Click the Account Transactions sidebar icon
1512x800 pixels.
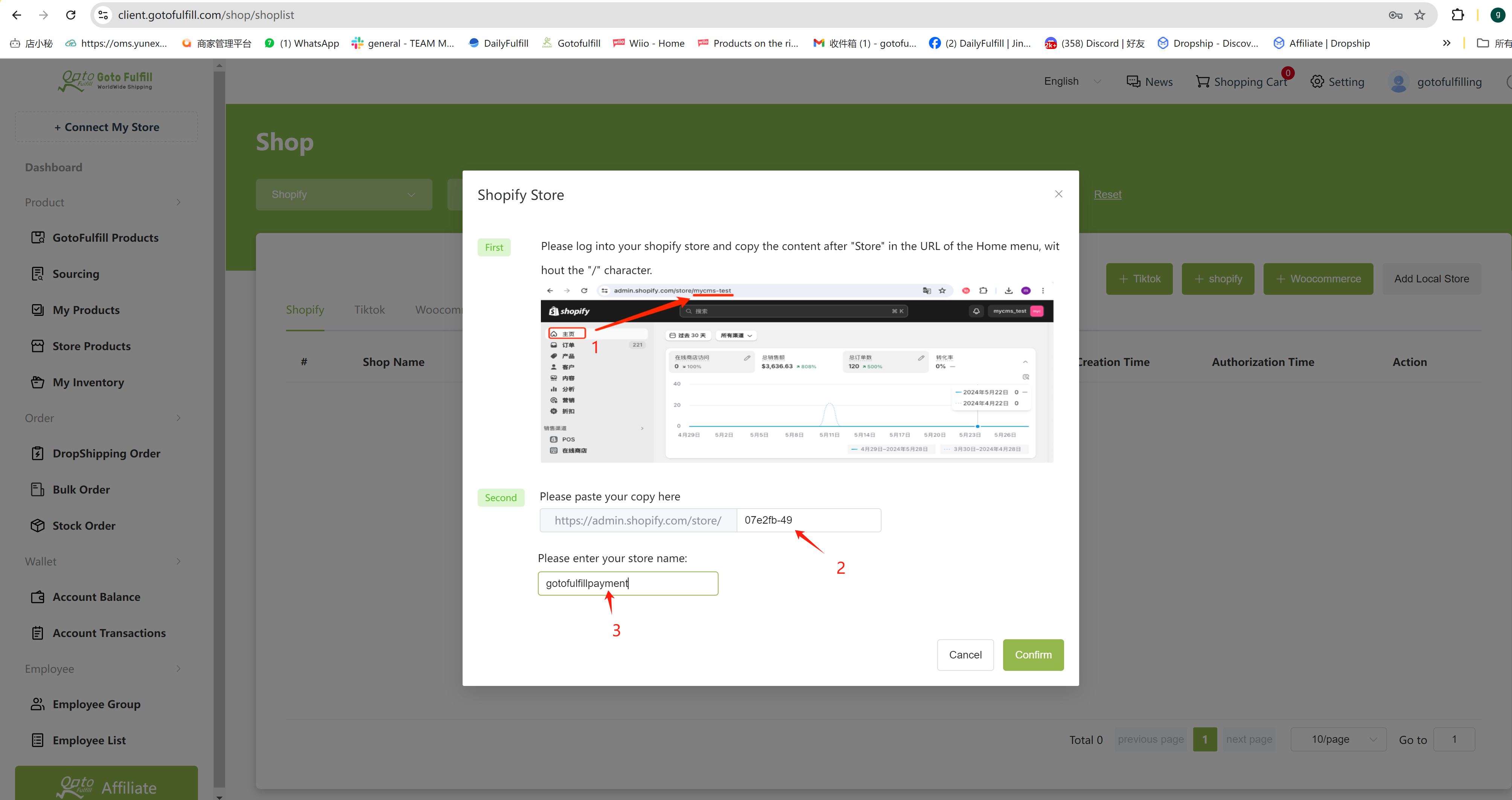(38, 633)
